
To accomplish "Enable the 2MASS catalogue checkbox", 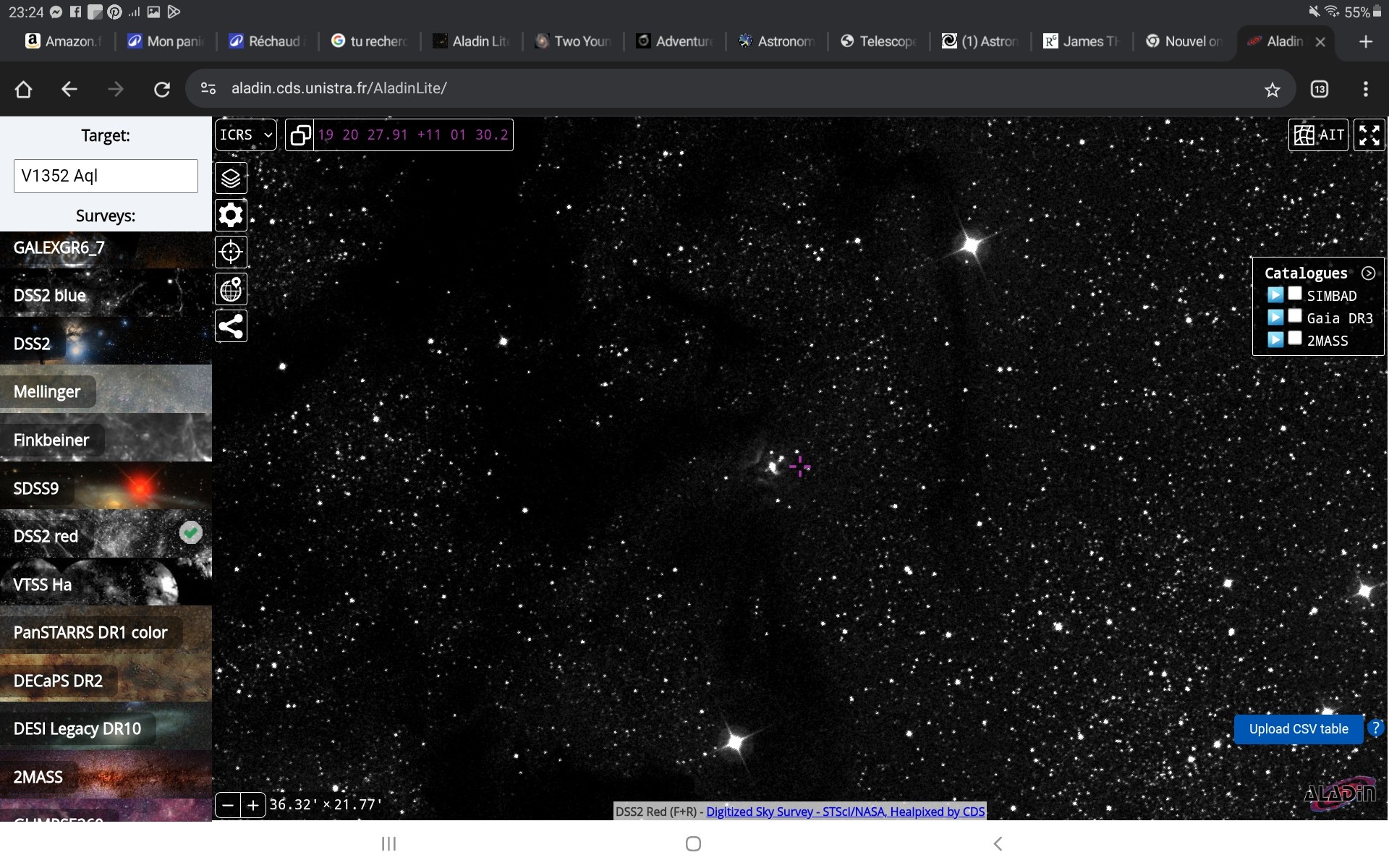I will 1295,339.
